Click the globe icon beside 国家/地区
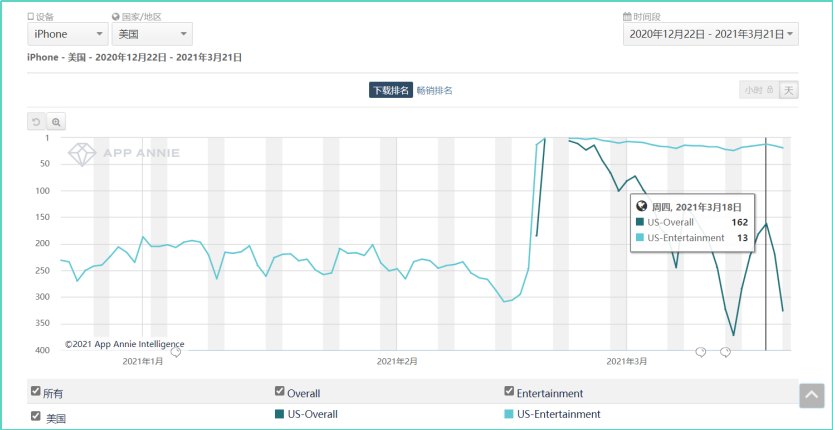 click(x=116, y=17)
